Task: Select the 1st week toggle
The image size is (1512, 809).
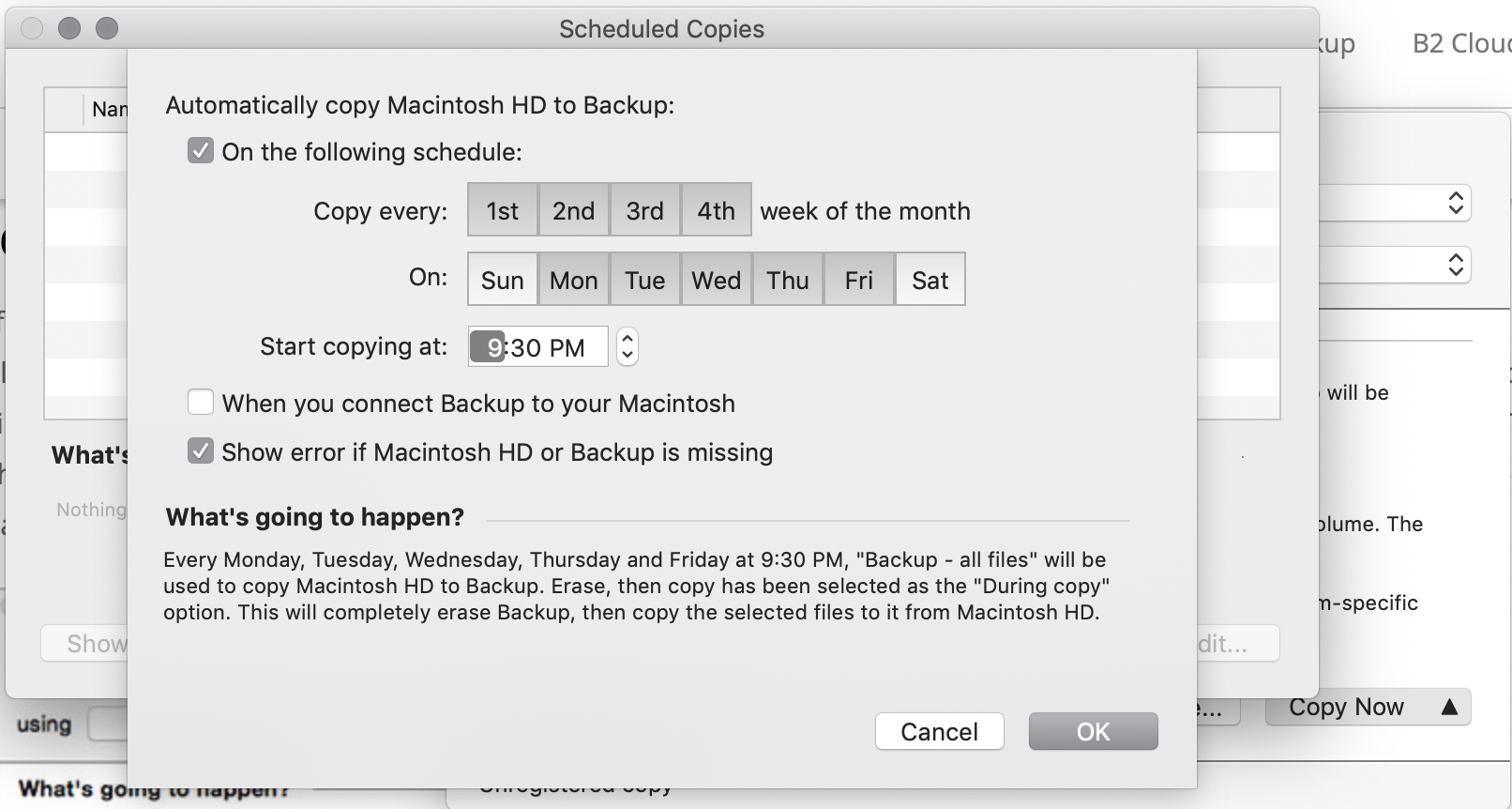Action: (x=503, y=210)
